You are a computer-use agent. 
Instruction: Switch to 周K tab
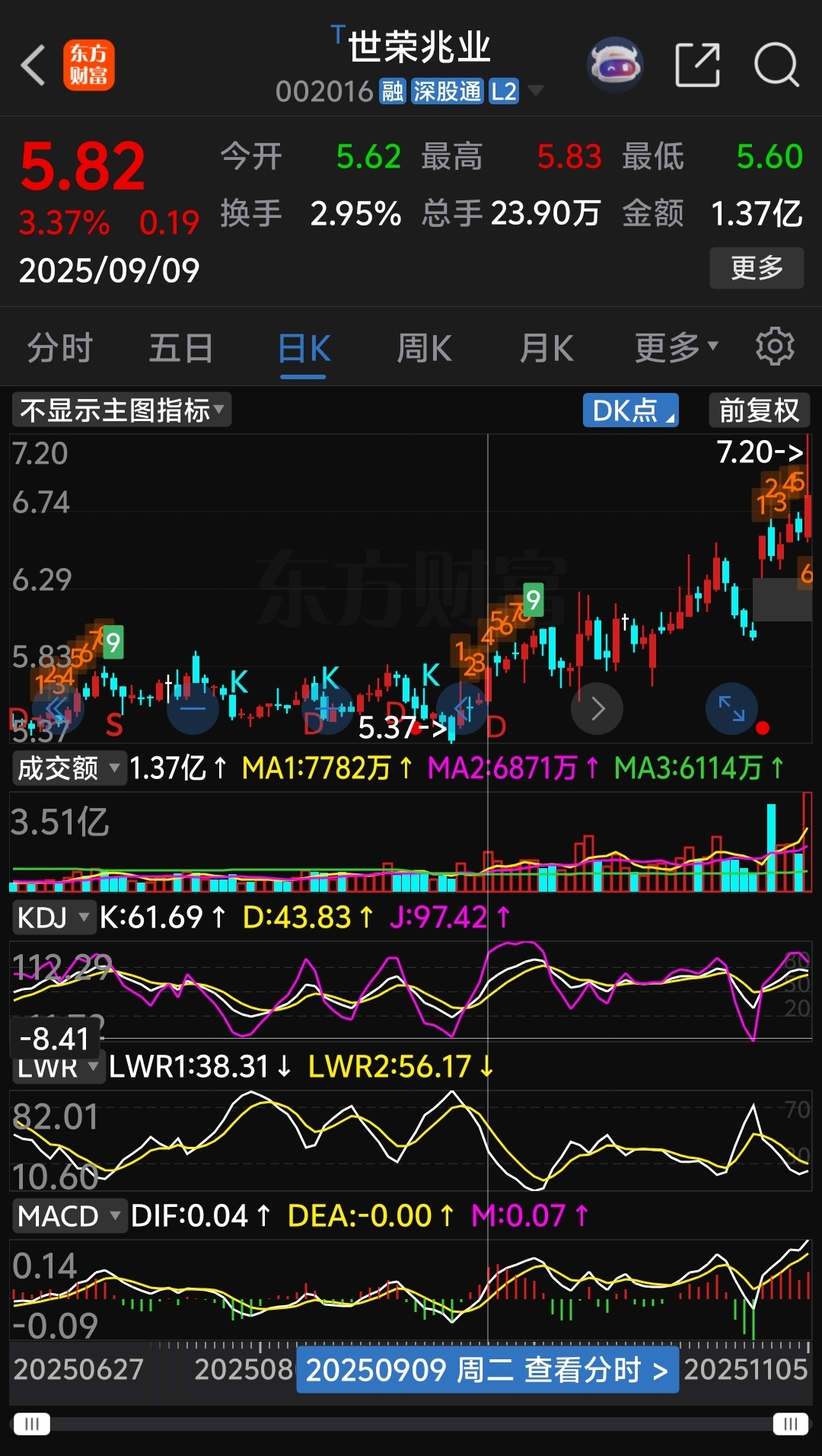click(425, 348)
